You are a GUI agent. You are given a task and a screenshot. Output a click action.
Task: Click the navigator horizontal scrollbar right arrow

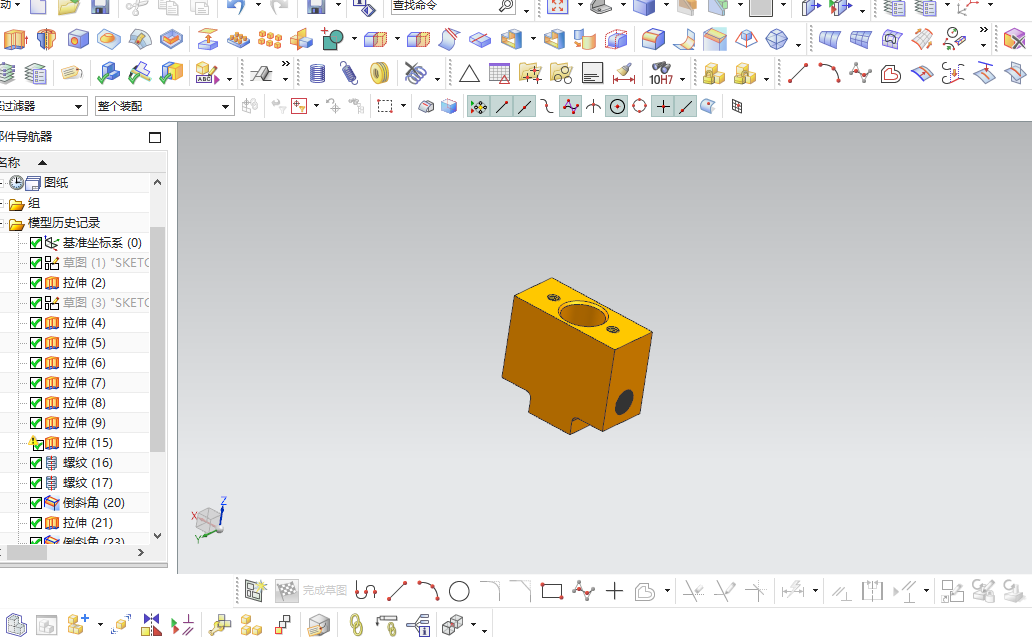141,553
